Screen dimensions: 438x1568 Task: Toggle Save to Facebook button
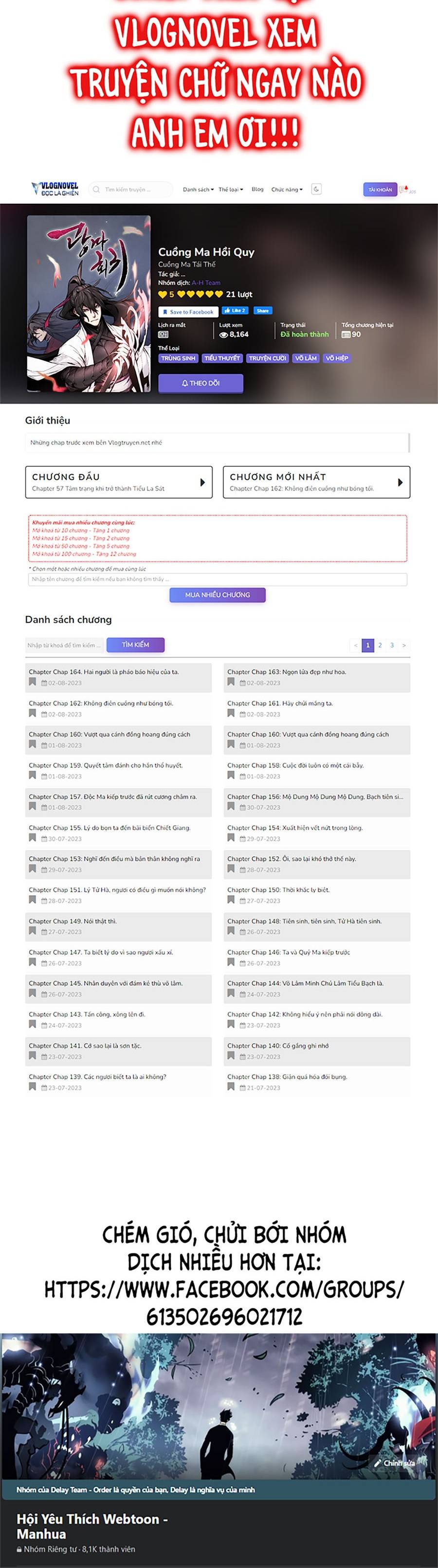pyautogui.click(x=188, y=312)
